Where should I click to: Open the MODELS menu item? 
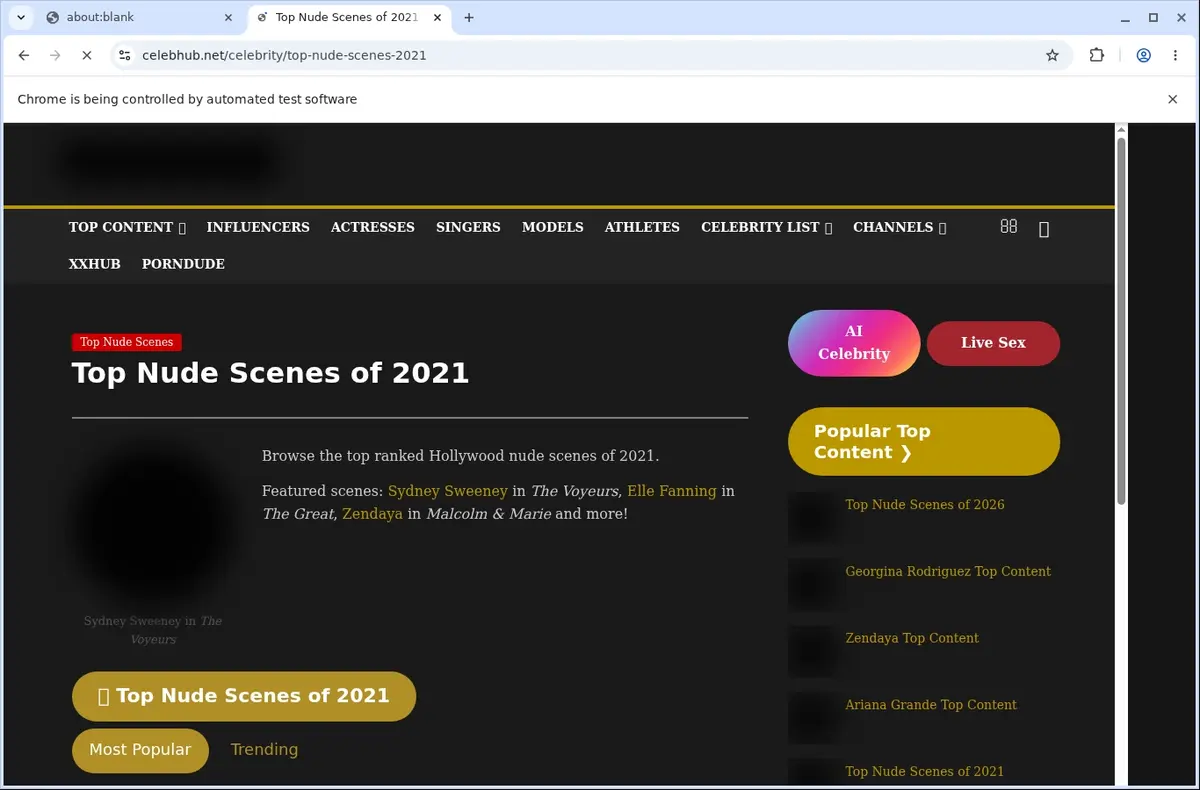click(x=553, y=227)
